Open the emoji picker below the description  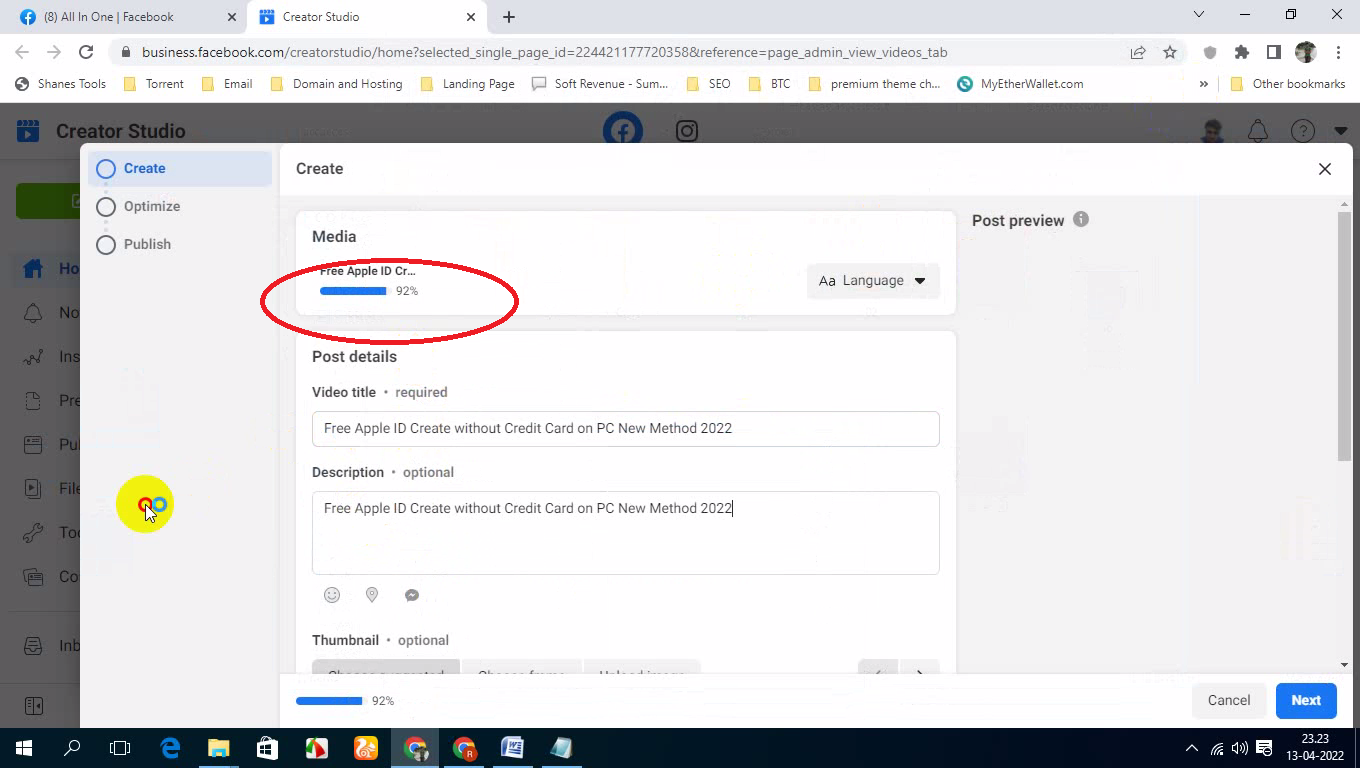click(332, 595)
